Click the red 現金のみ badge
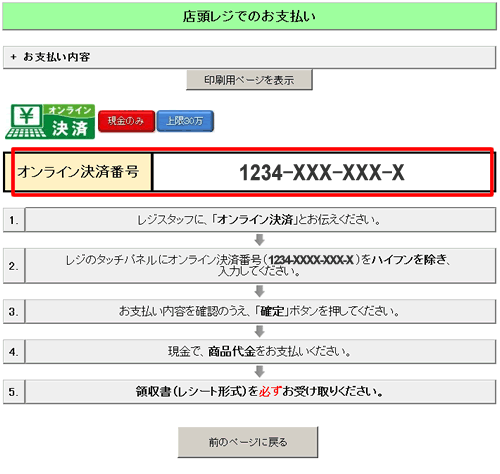Viewport: 500px width, 474px height. (x=126, y=121)
